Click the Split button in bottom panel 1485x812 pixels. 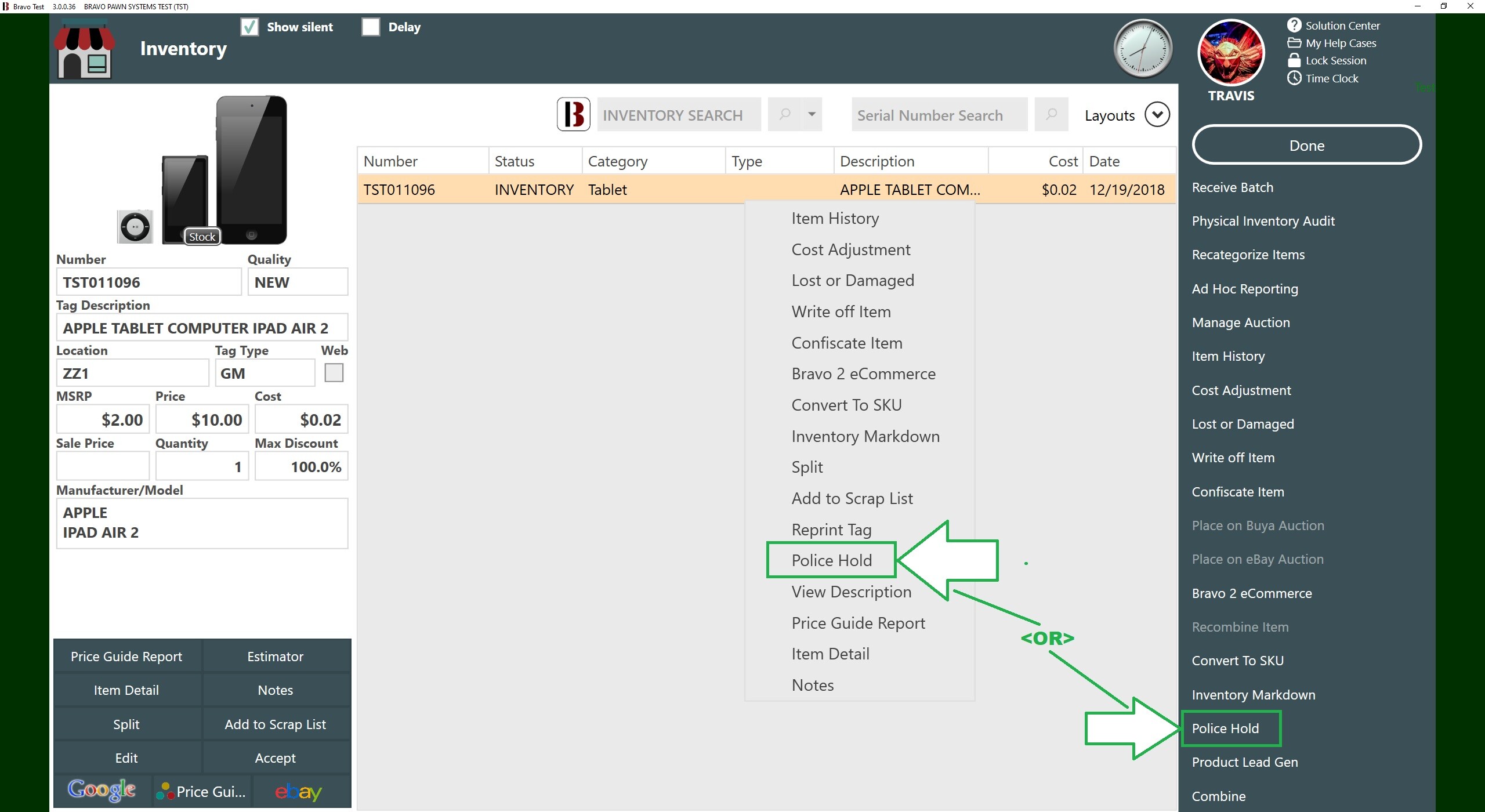pyautogui.click(x=126, y=724)
